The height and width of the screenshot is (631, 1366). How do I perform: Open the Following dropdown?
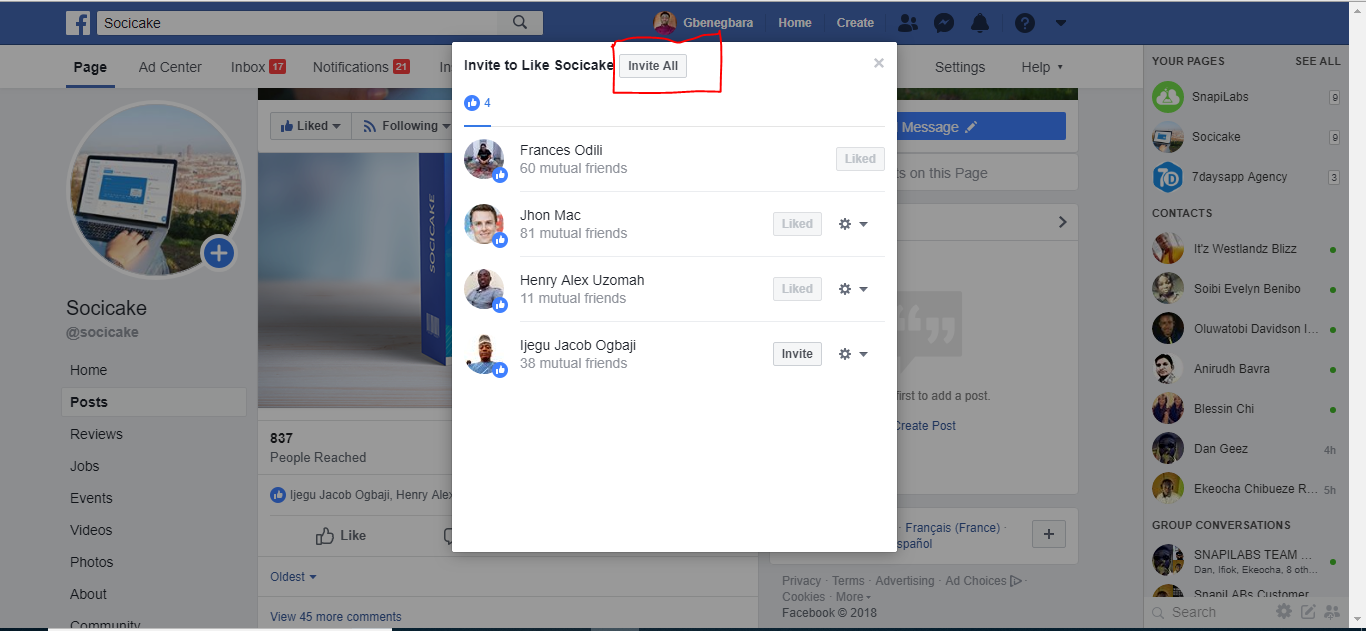(x=404, y=126)
